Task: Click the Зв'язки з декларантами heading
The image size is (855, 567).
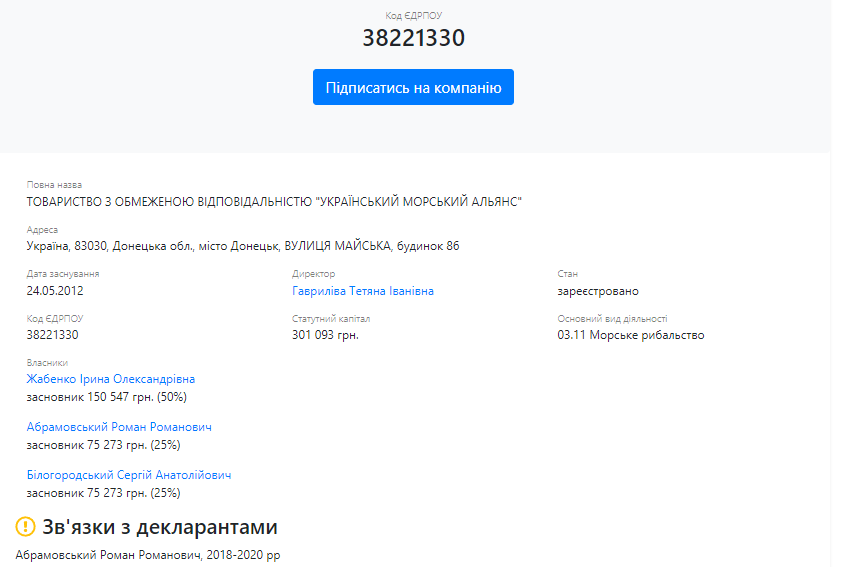Action: (x=159, y=527)
